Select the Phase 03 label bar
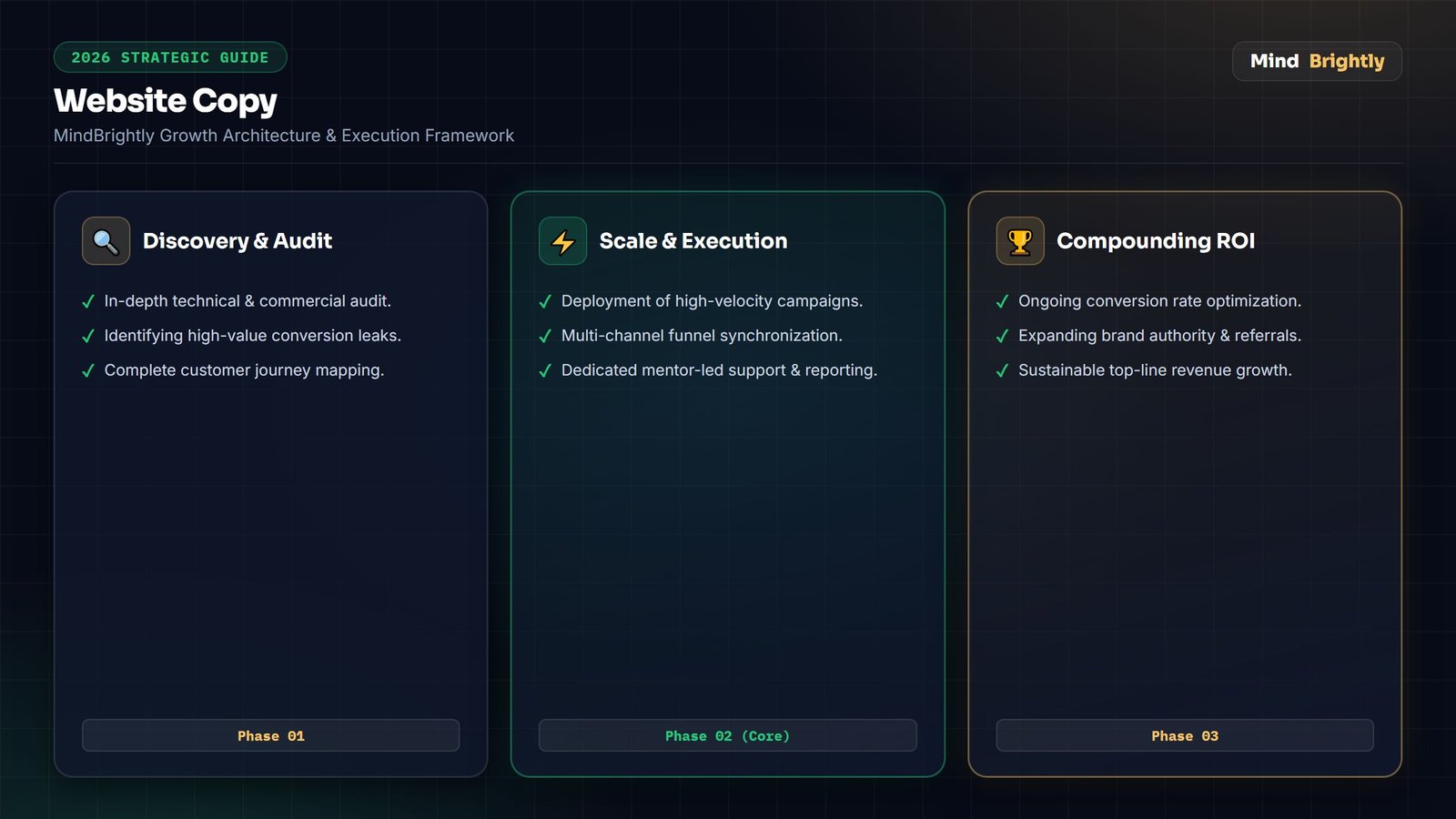Image resolution: width=1456 pixels, height=819 pixels. point(1185,735)
